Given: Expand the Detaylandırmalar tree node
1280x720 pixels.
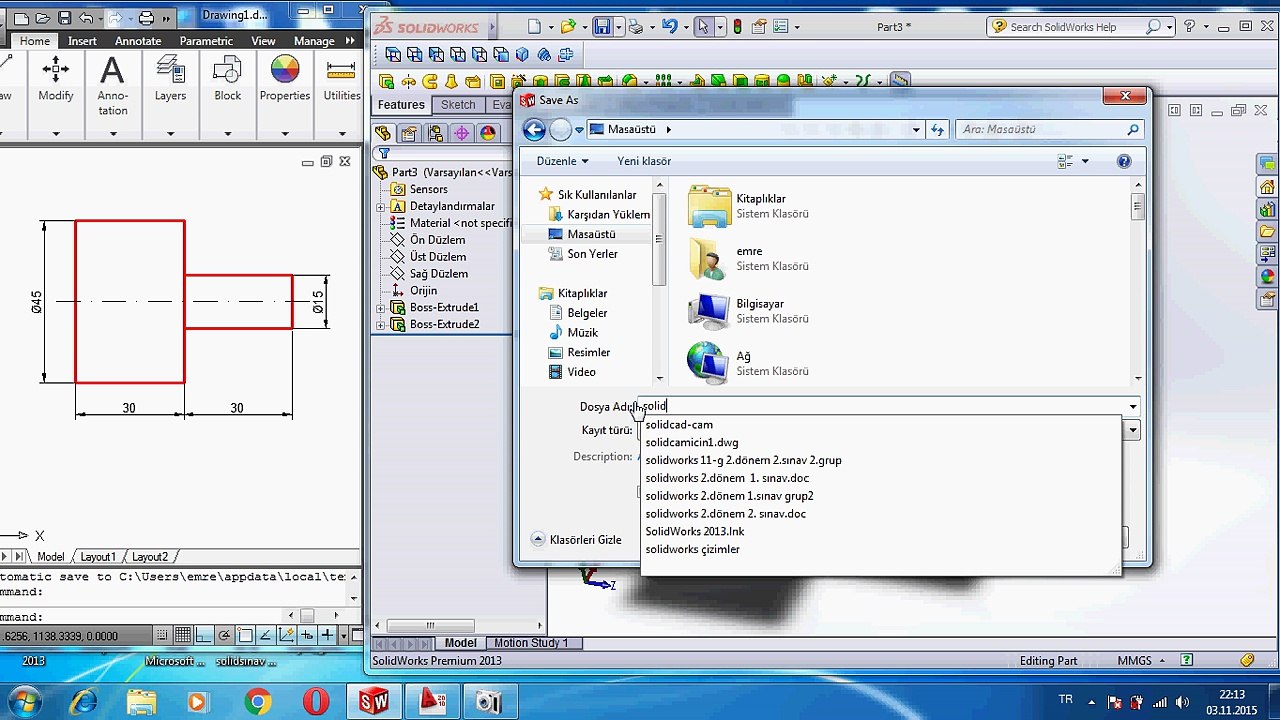Looking at the screenshot, I should point(381,207).
